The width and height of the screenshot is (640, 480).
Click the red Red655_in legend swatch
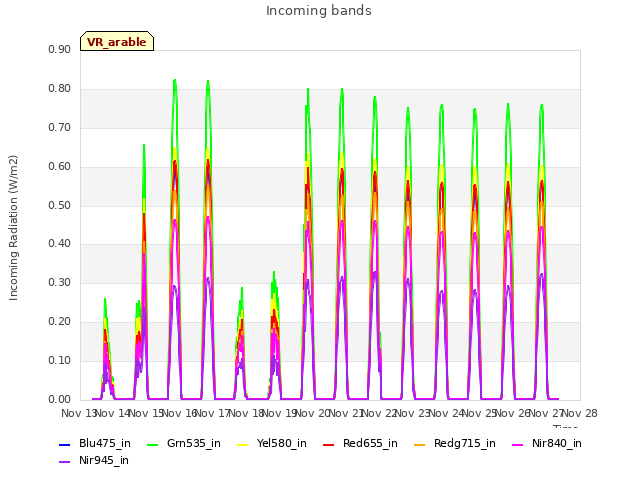(329, 444)
